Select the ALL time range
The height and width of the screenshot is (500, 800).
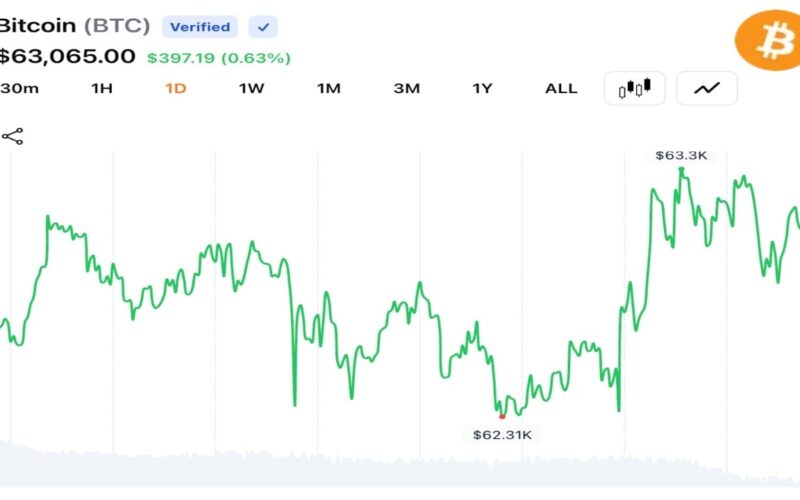click(561, 88)
